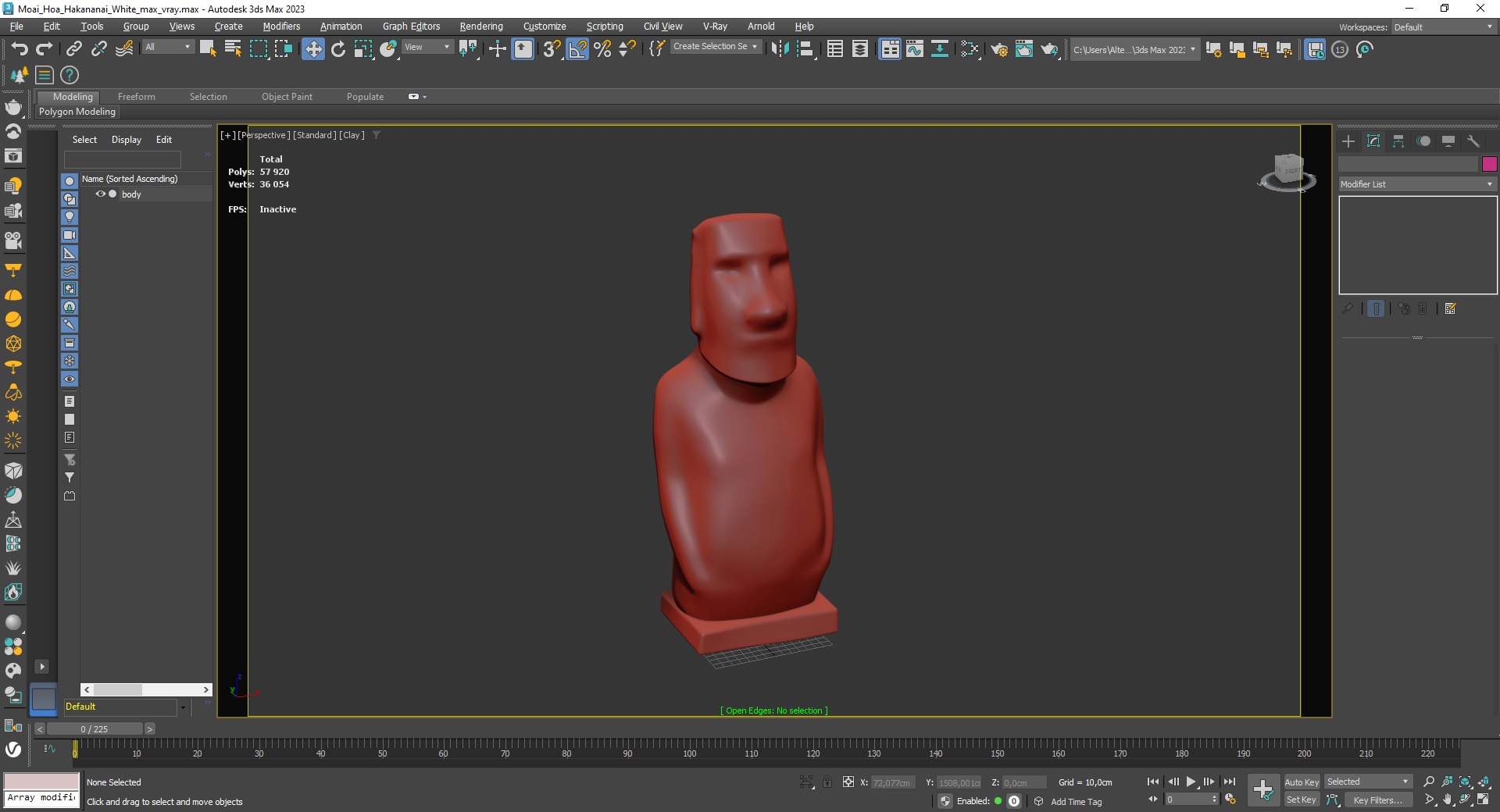1500x812 pixels.
Task: Switch to the Freeform ribbon tab
Action: [137, 97]
